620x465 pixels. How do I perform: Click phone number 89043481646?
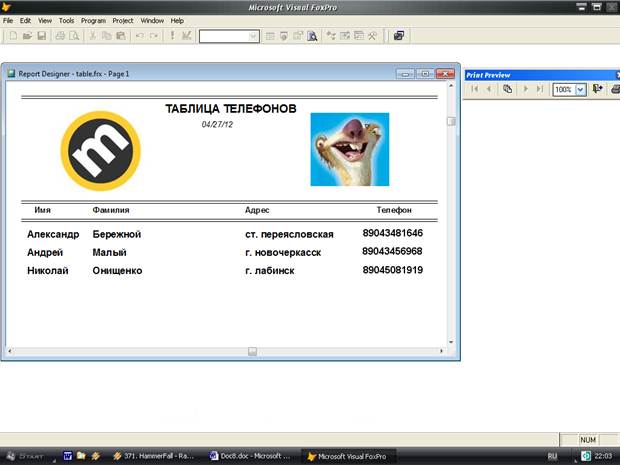(x=393, y=233)
